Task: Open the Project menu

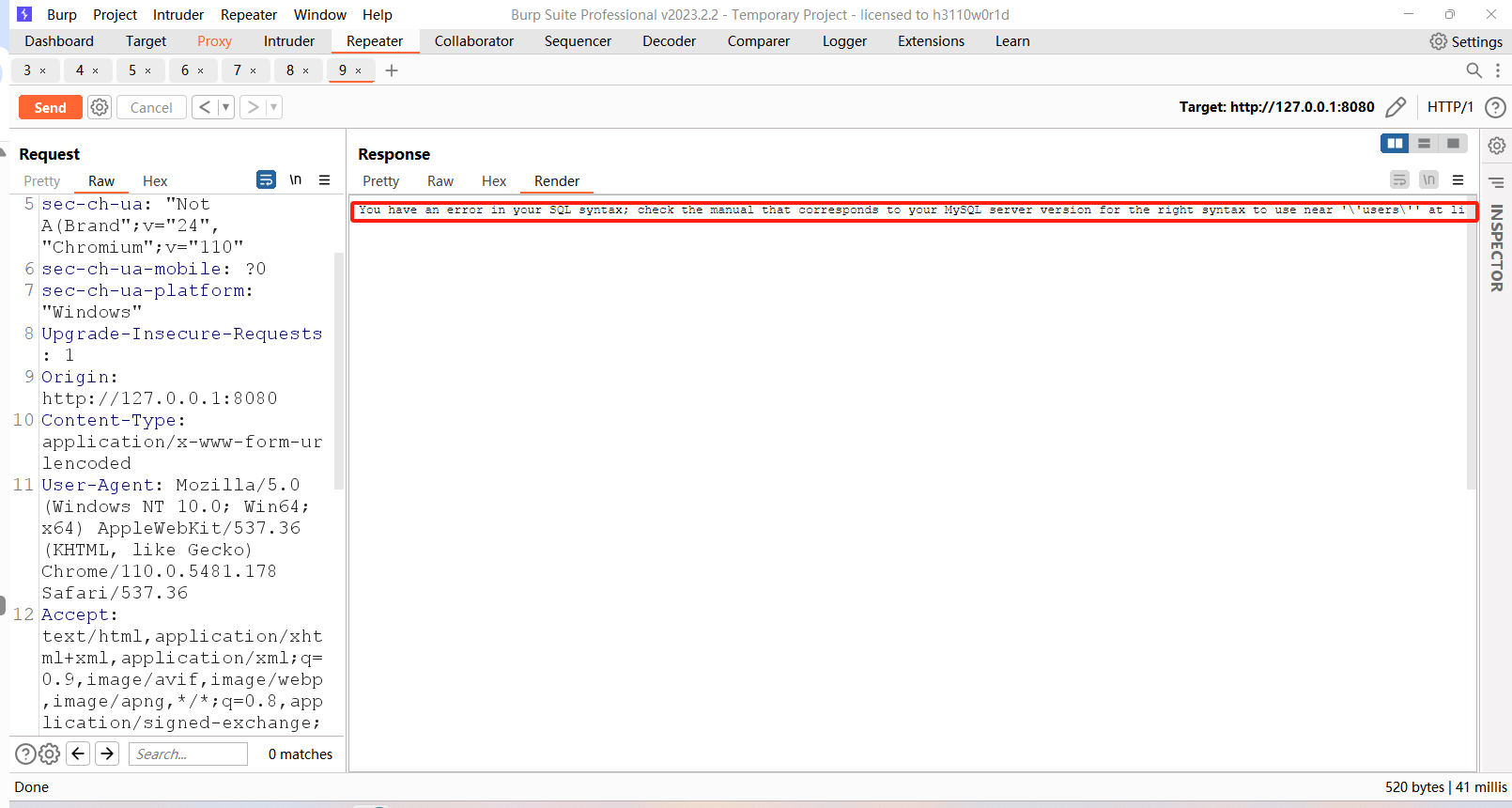Action: point(116,15)
